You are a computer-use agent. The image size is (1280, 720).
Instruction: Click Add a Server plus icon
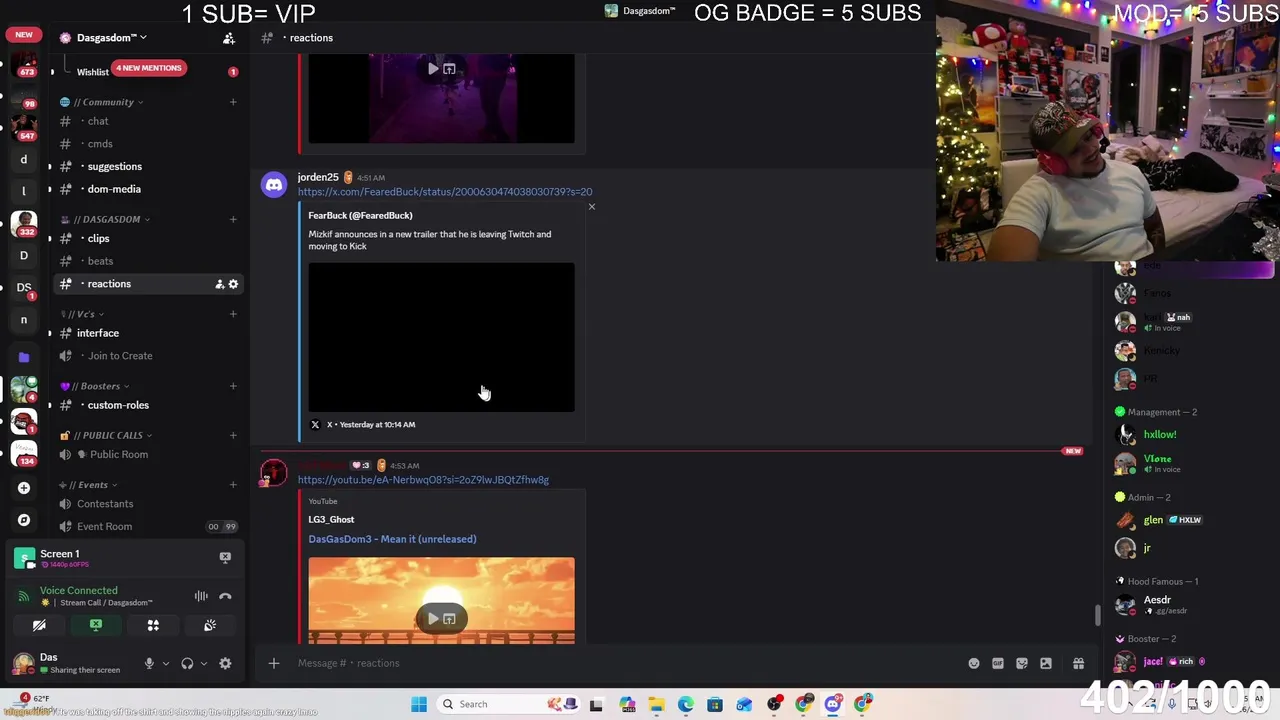24,488
